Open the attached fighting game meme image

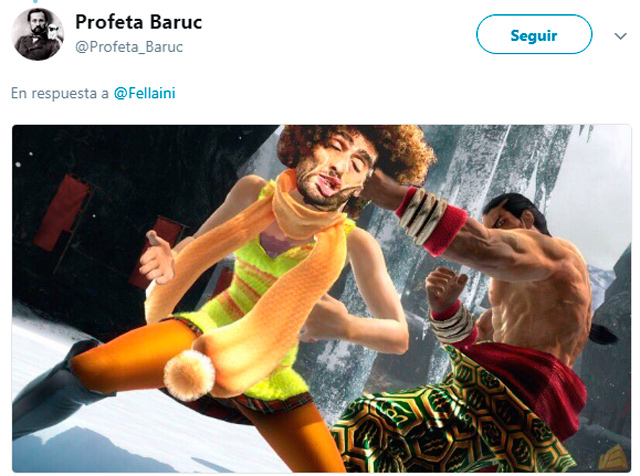[x=322, y=299]
